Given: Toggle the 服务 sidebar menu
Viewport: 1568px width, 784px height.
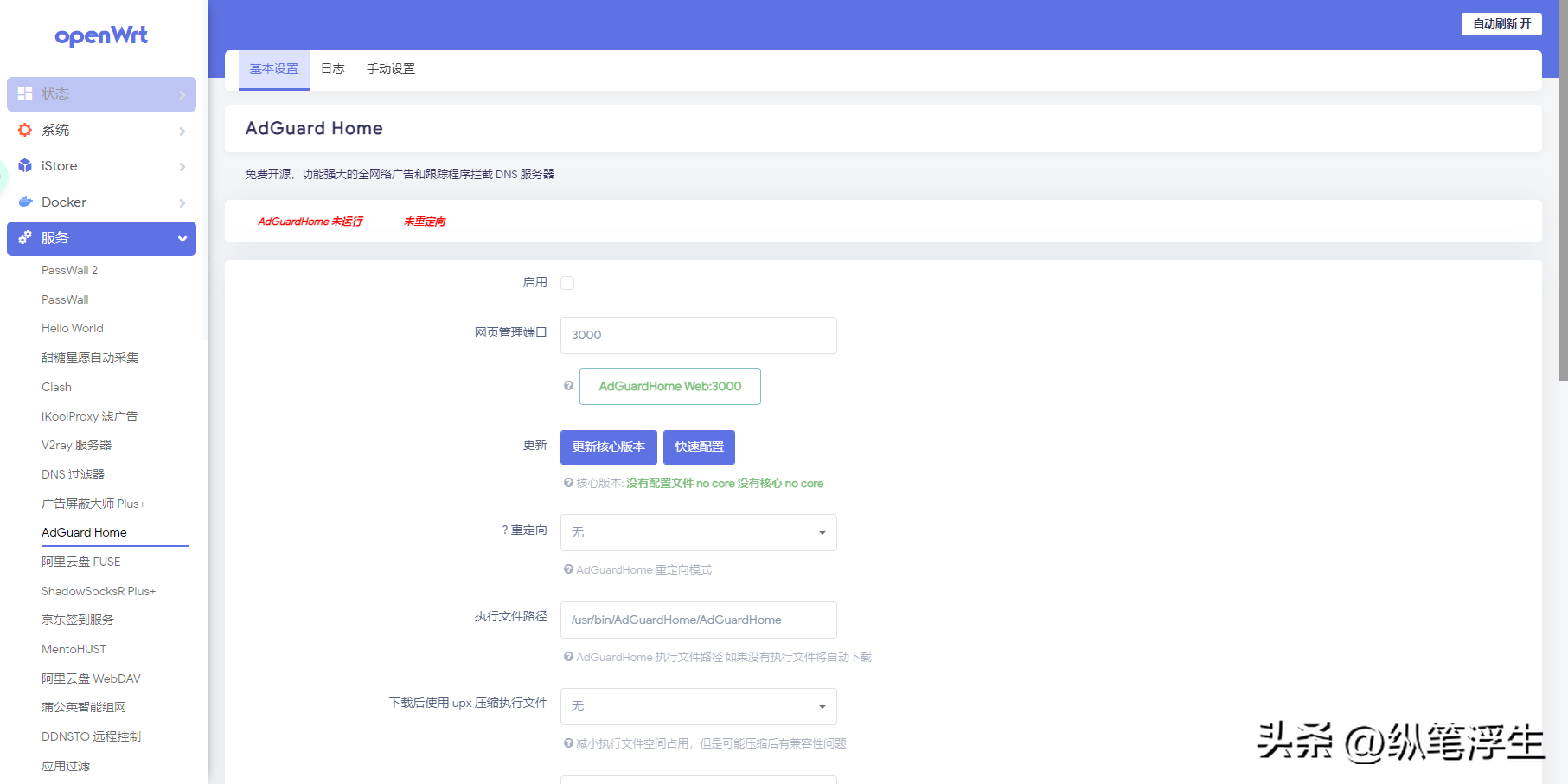Looking at the screenshot, I should click(x=101, y=239).
